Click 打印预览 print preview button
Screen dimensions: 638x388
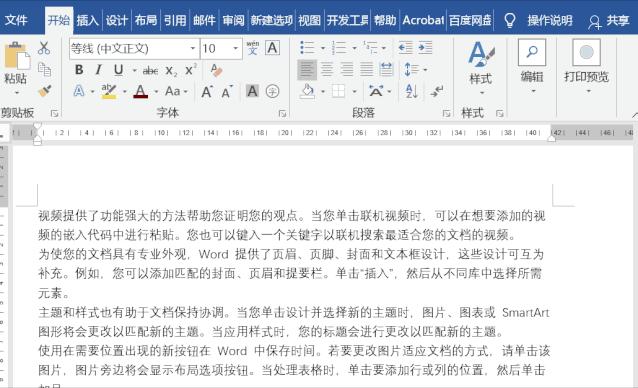click(586, 66)
